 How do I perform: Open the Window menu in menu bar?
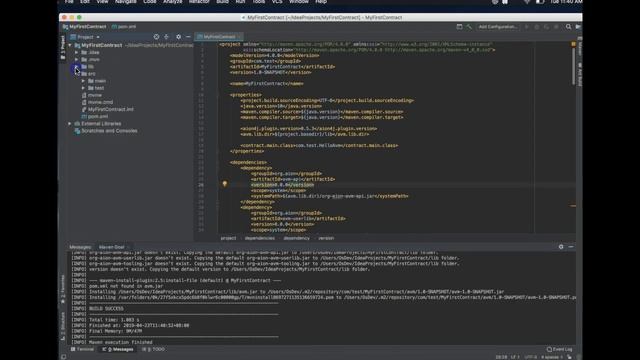(x=298, y=2)
